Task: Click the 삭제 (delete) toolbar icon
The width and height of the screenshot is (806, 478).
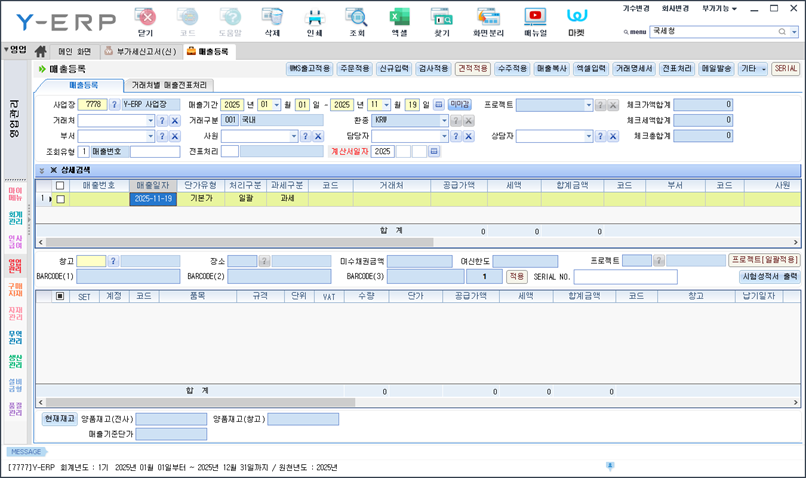Action: (x=271, y=21)
